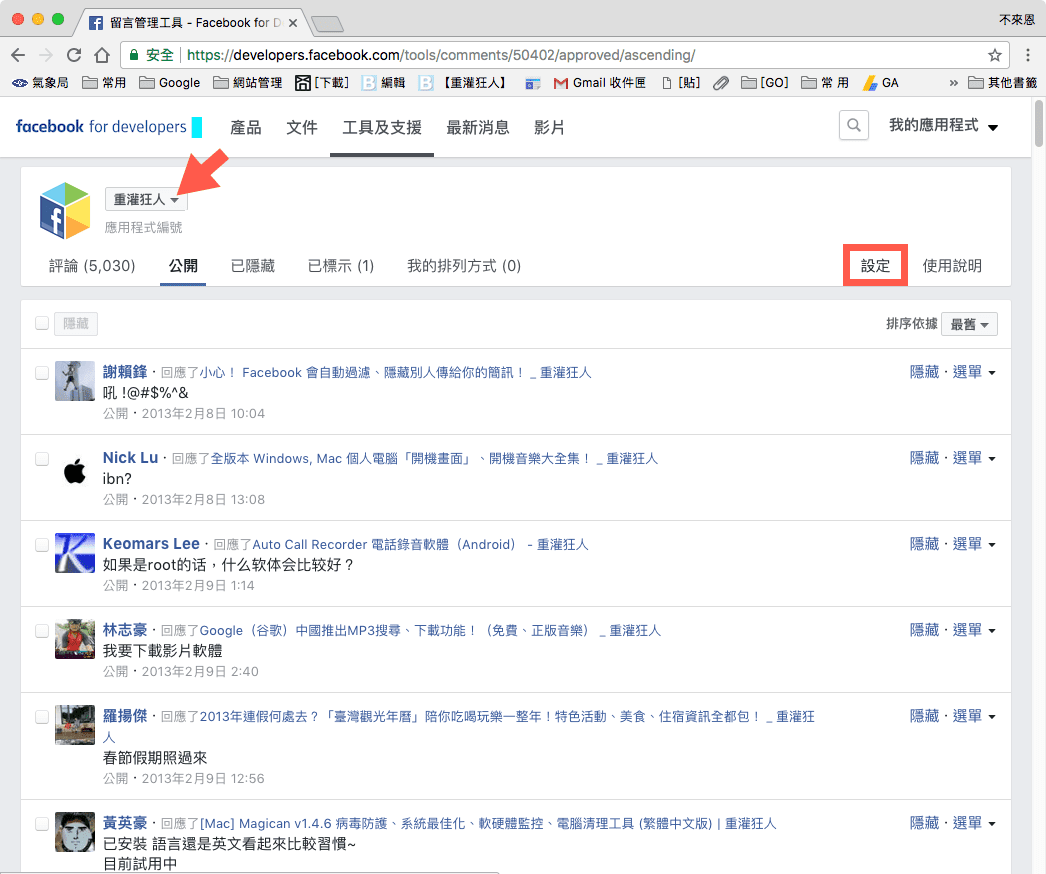Open 選單 dropdown for 謝賴鋒's comment
Screen dimensions: 1046x874
tap(974, 372)
